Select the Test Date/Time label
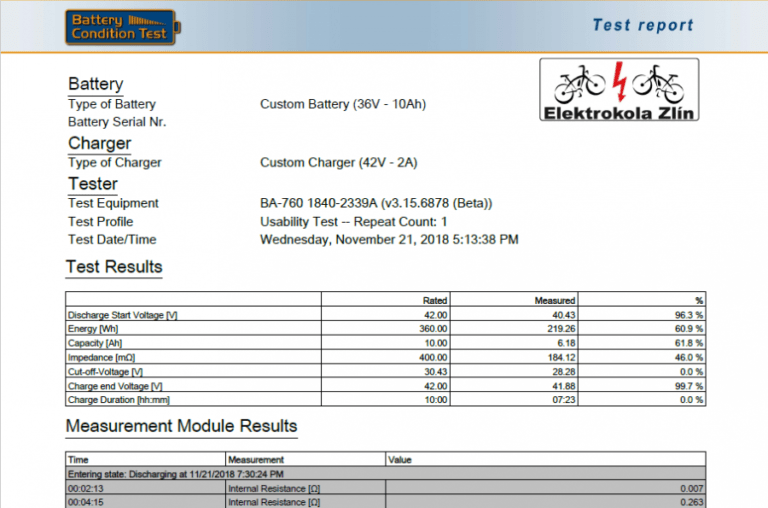The image size is (768, 508). click(x=112, y=240)
